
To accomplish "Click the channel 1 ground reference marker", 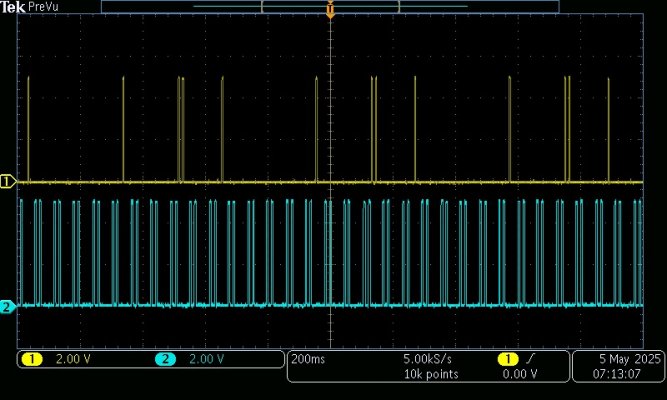I will pos(8,182).
